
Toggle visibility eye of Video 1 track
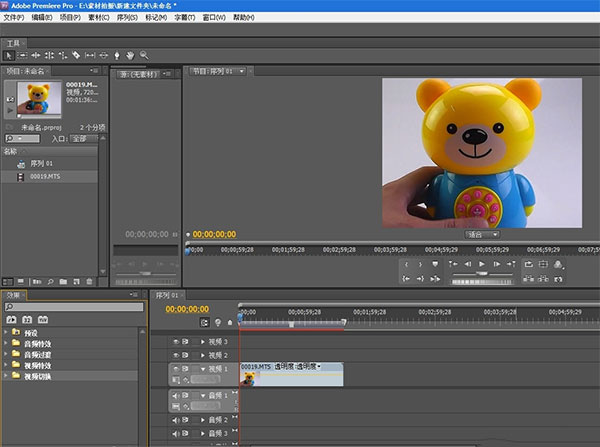pos(176,369)
